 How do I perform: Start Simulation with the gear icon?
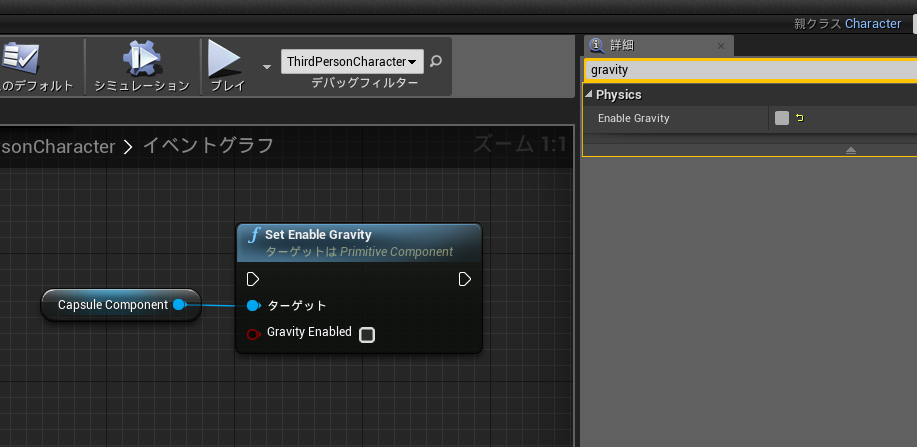click(142, 59)
